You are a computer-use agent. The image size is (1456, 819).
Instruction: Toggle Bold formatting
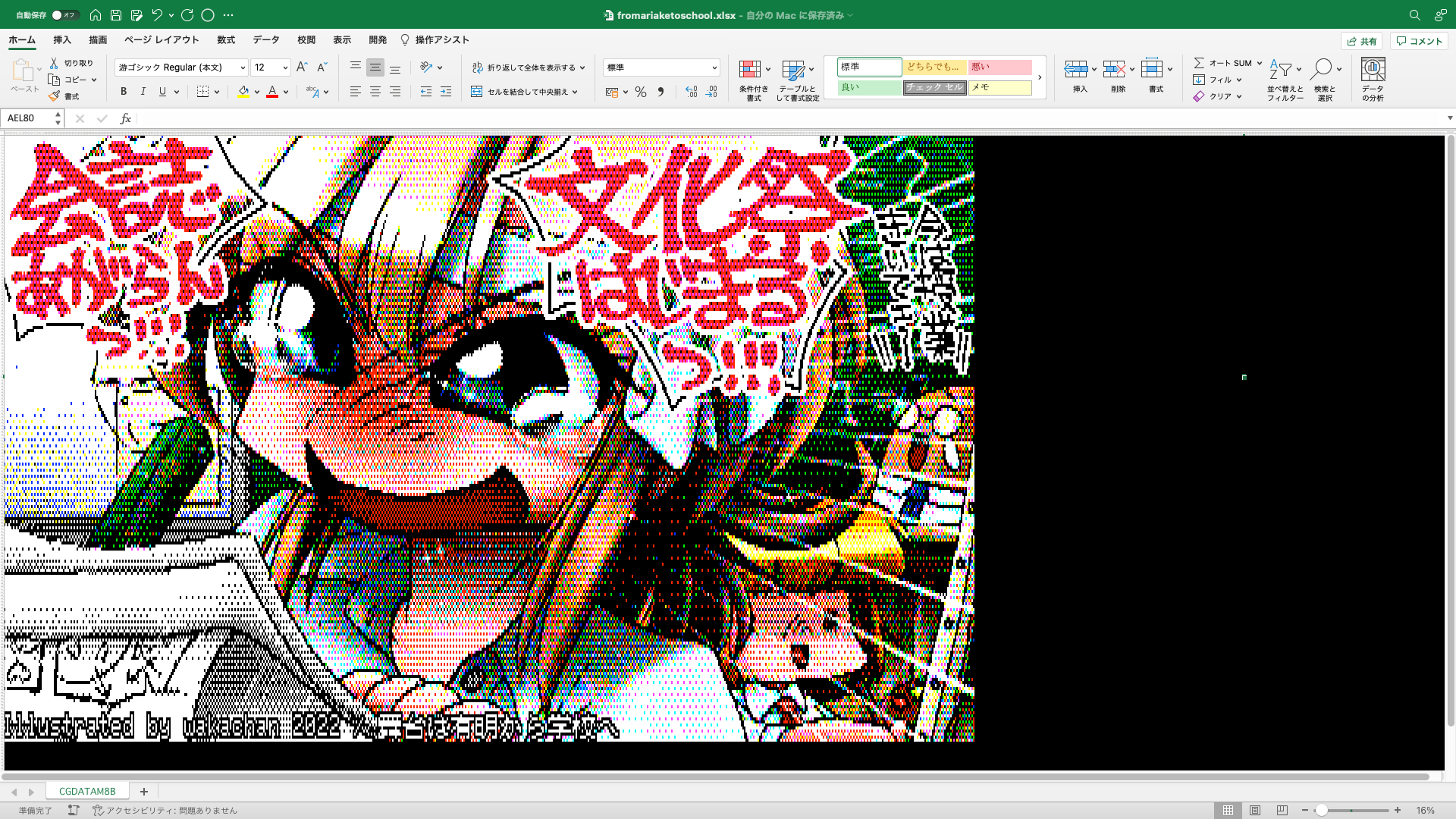124,92
